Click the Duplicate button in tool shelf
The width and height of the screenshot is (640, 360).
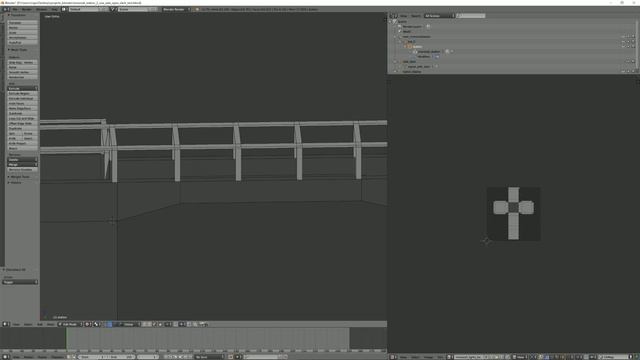(22, 128)
